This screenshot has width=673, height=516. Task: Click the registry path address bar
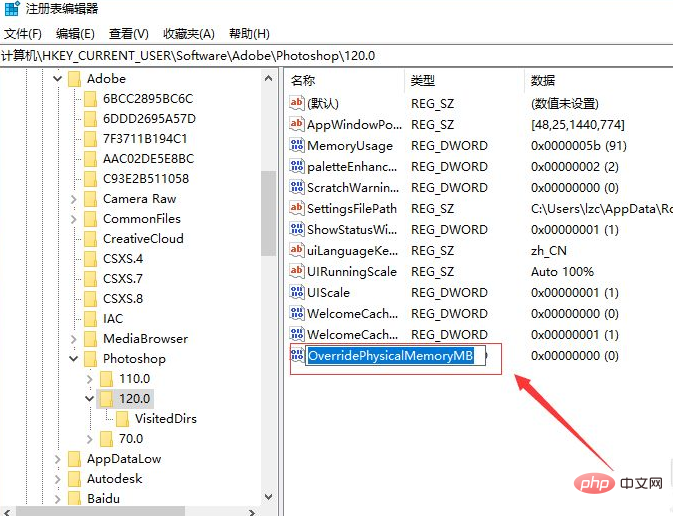tap(336, 56)
